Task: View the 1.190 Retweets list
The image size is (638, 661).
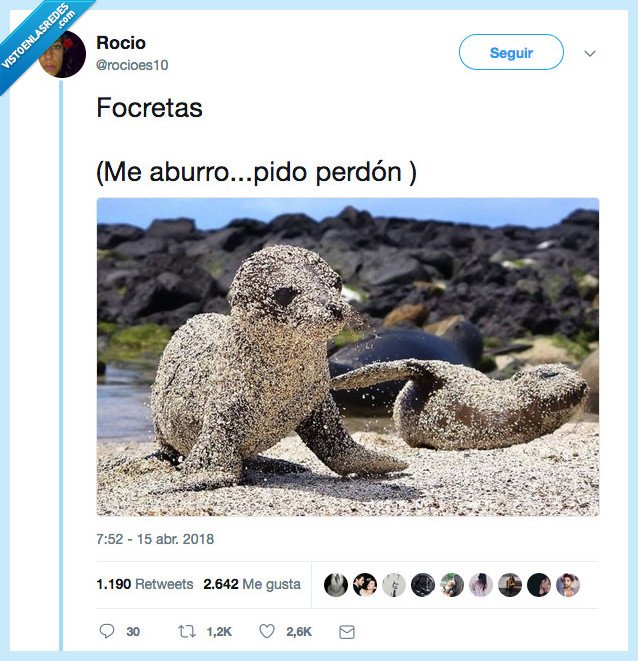Action: (145, 584)
